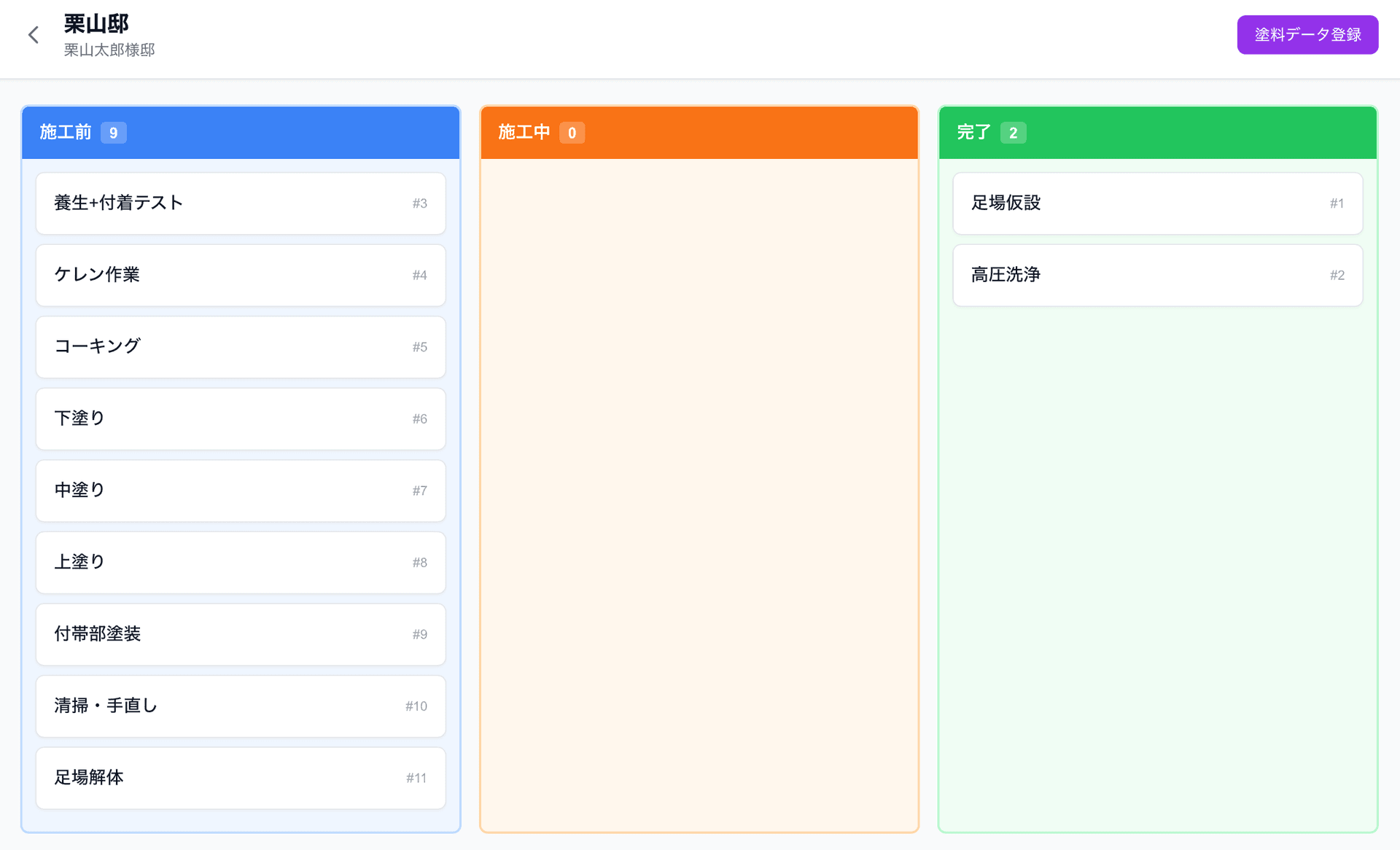Image resolution: width=1400 pixels, height=850 pixels.
Task: Click the 施工前 column header
Action: (x=66, y=133)
